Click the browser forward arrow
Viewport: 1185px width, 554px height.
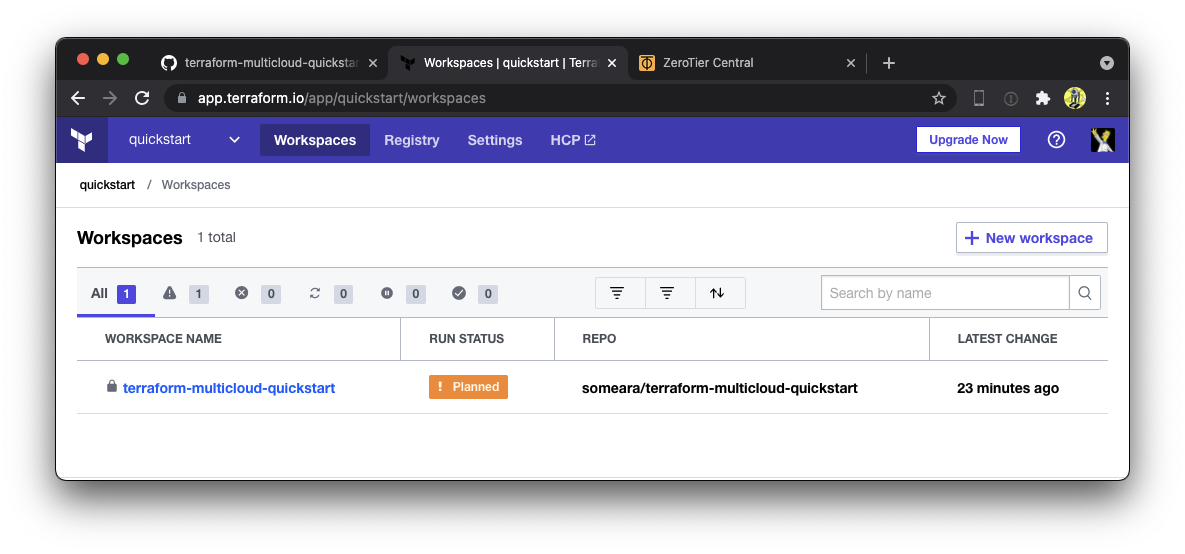click(110, 98)
